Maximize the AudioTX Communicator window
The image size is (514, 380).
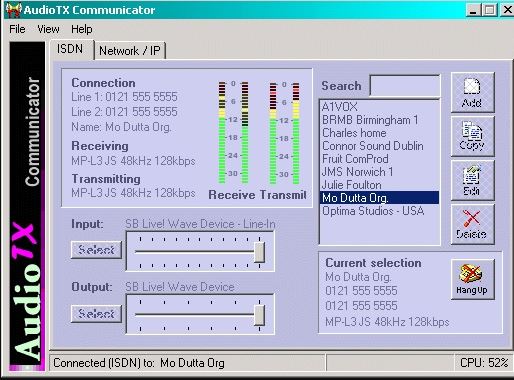(x=489, y=10)
